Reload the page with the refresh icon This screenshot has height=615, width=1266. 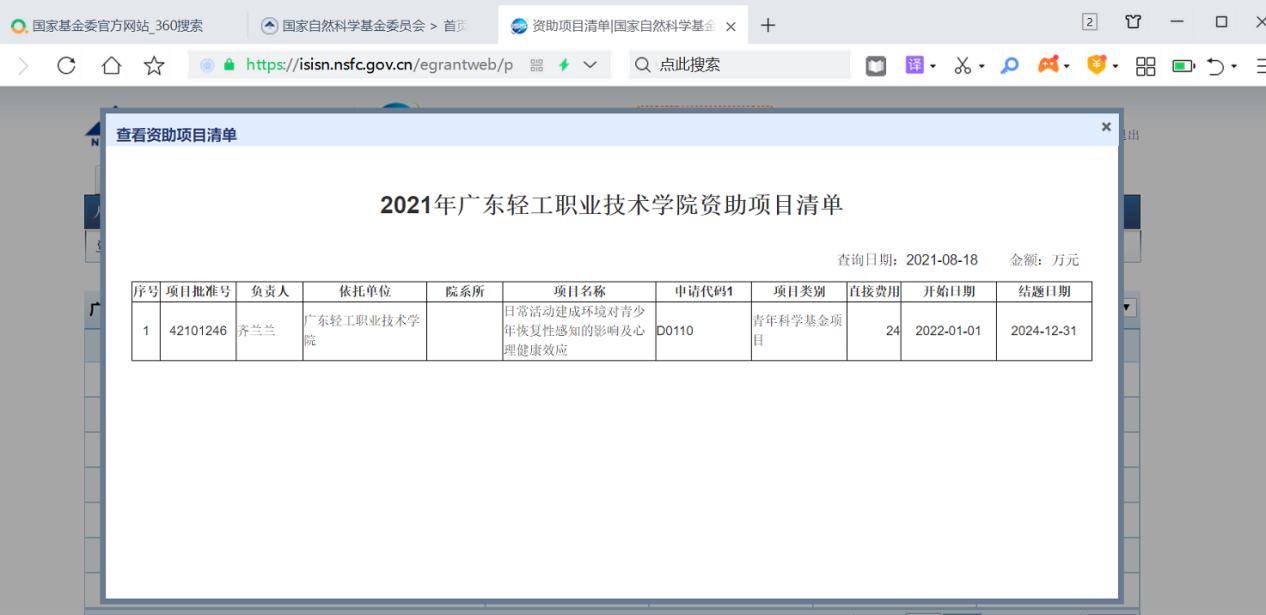coord(66,66)
